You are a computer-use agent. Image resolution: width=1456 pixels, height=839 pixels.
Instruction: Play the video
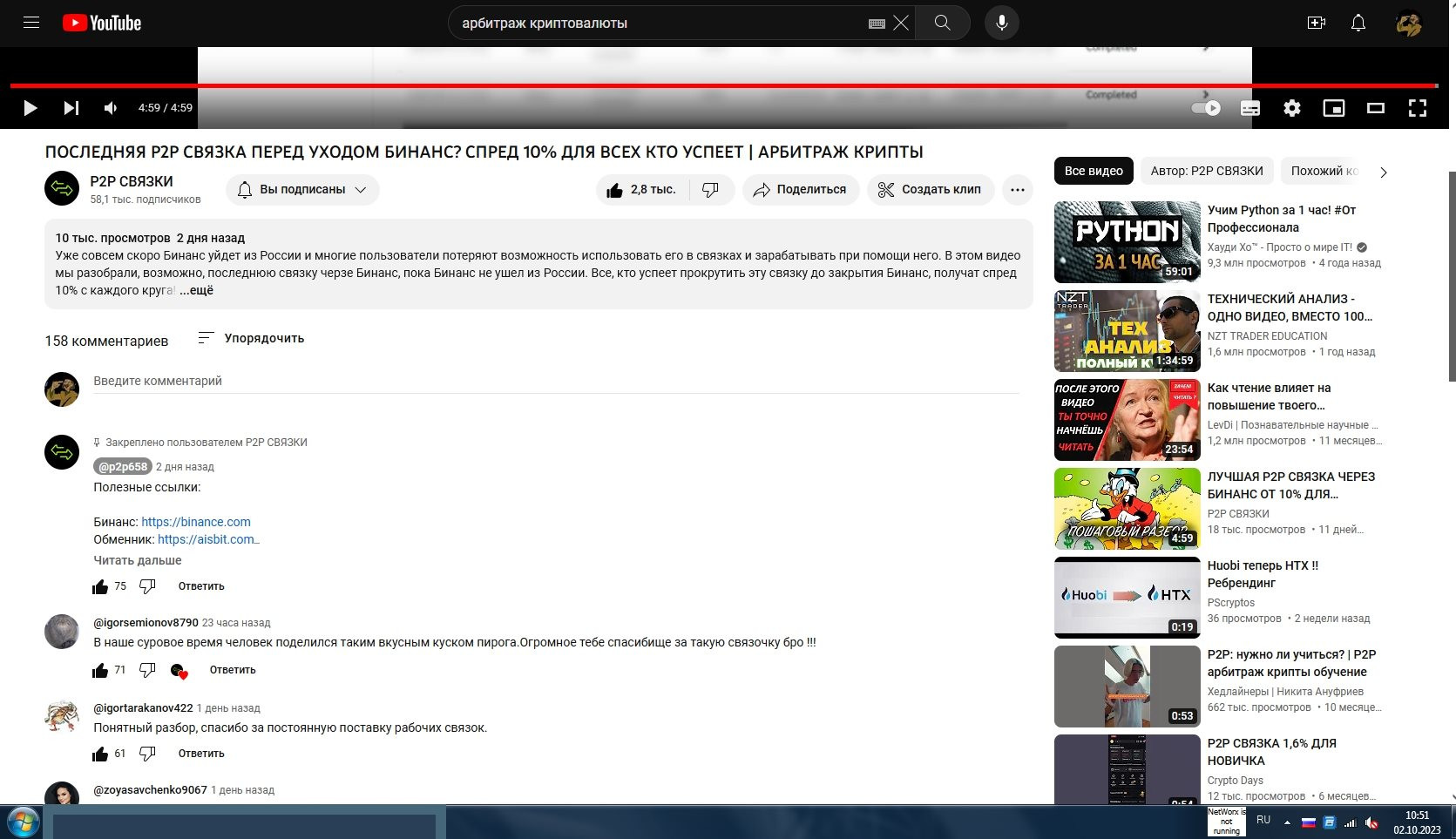pyautogui.click(x=30, y=108)
